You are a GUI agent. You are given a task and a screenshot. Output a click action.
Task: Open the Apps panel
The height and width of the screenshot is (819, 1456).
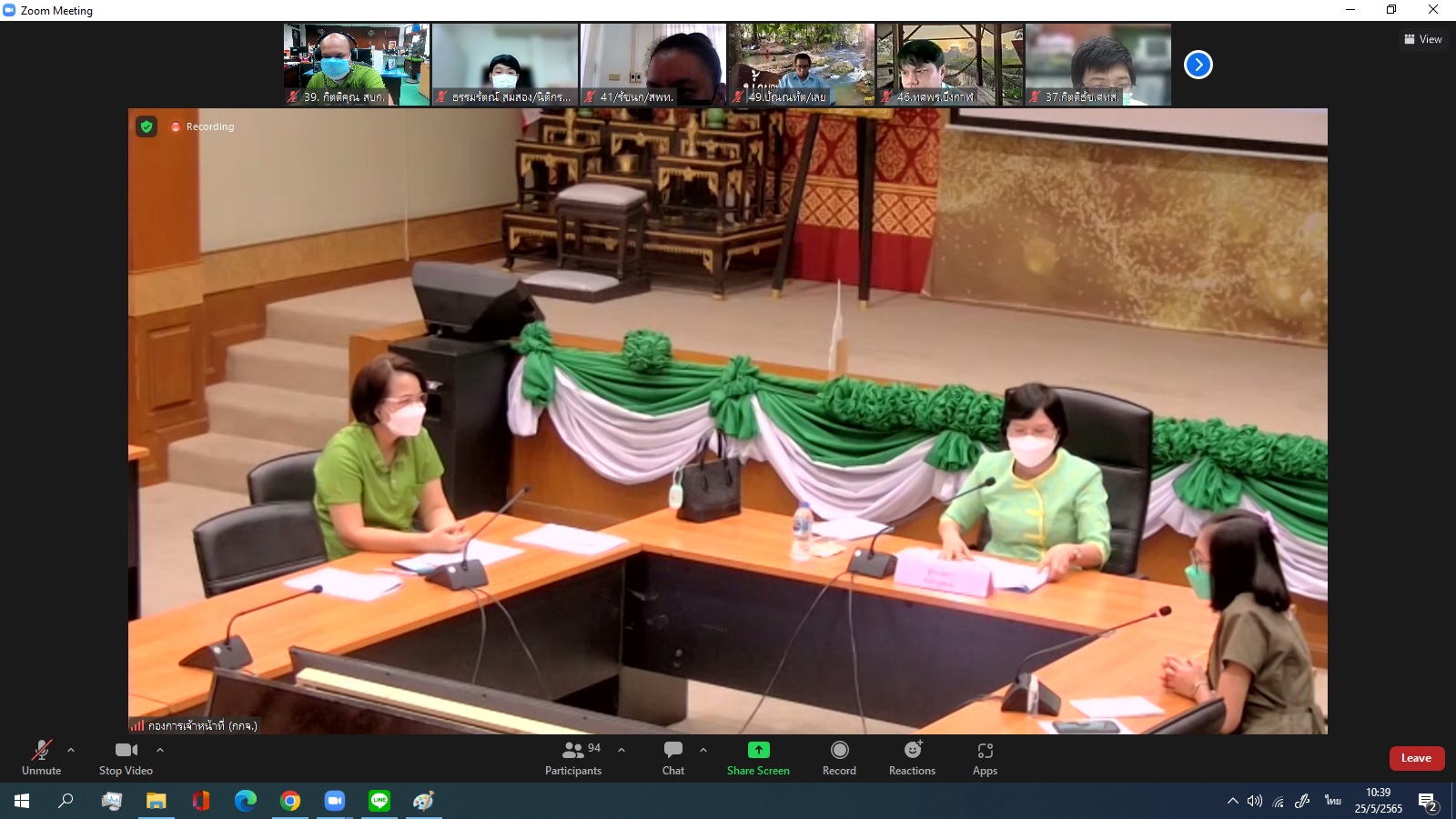[985, 757]
